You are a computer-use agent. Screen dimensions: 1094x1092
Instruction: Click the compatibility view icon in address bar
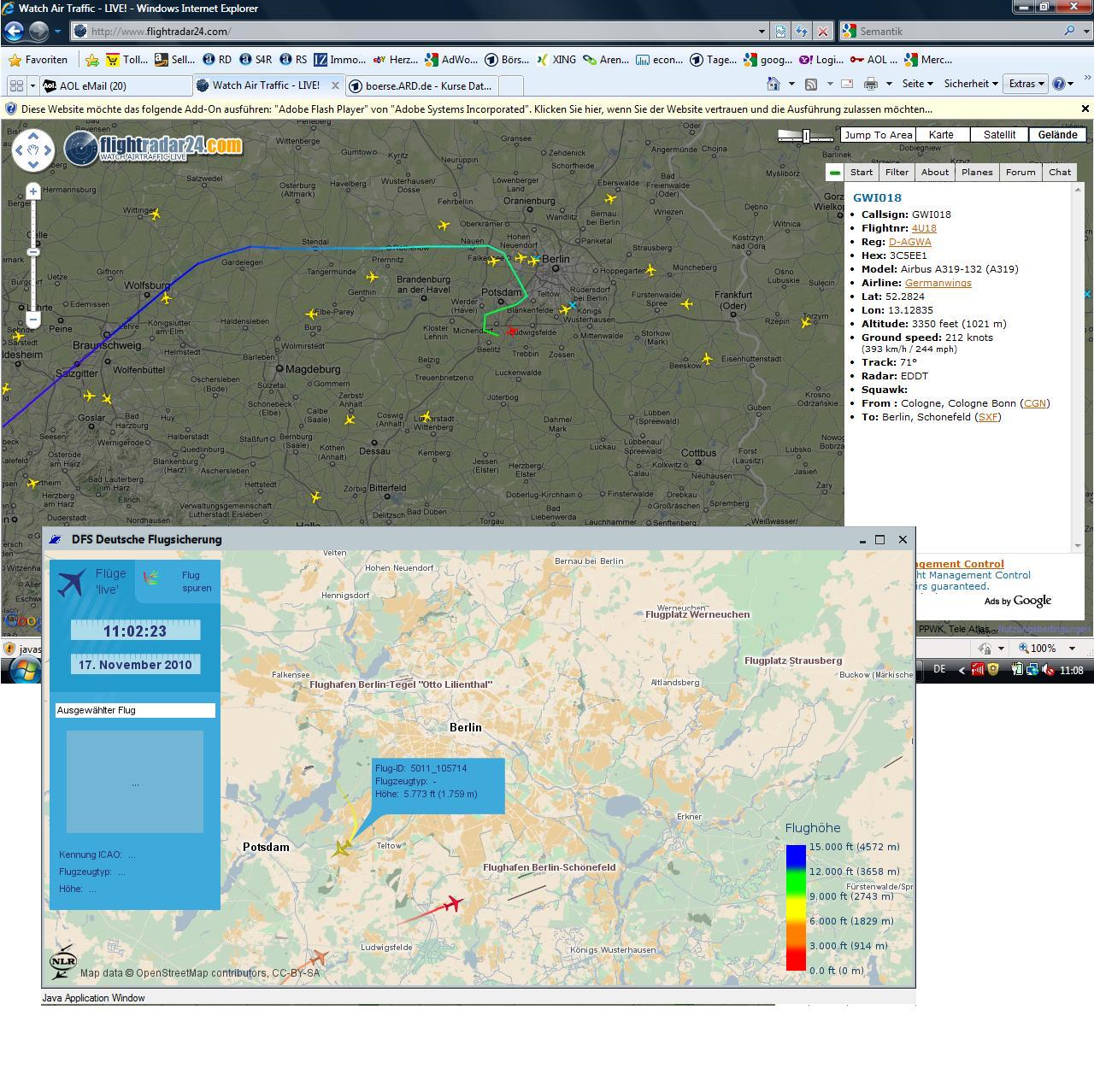780,31
